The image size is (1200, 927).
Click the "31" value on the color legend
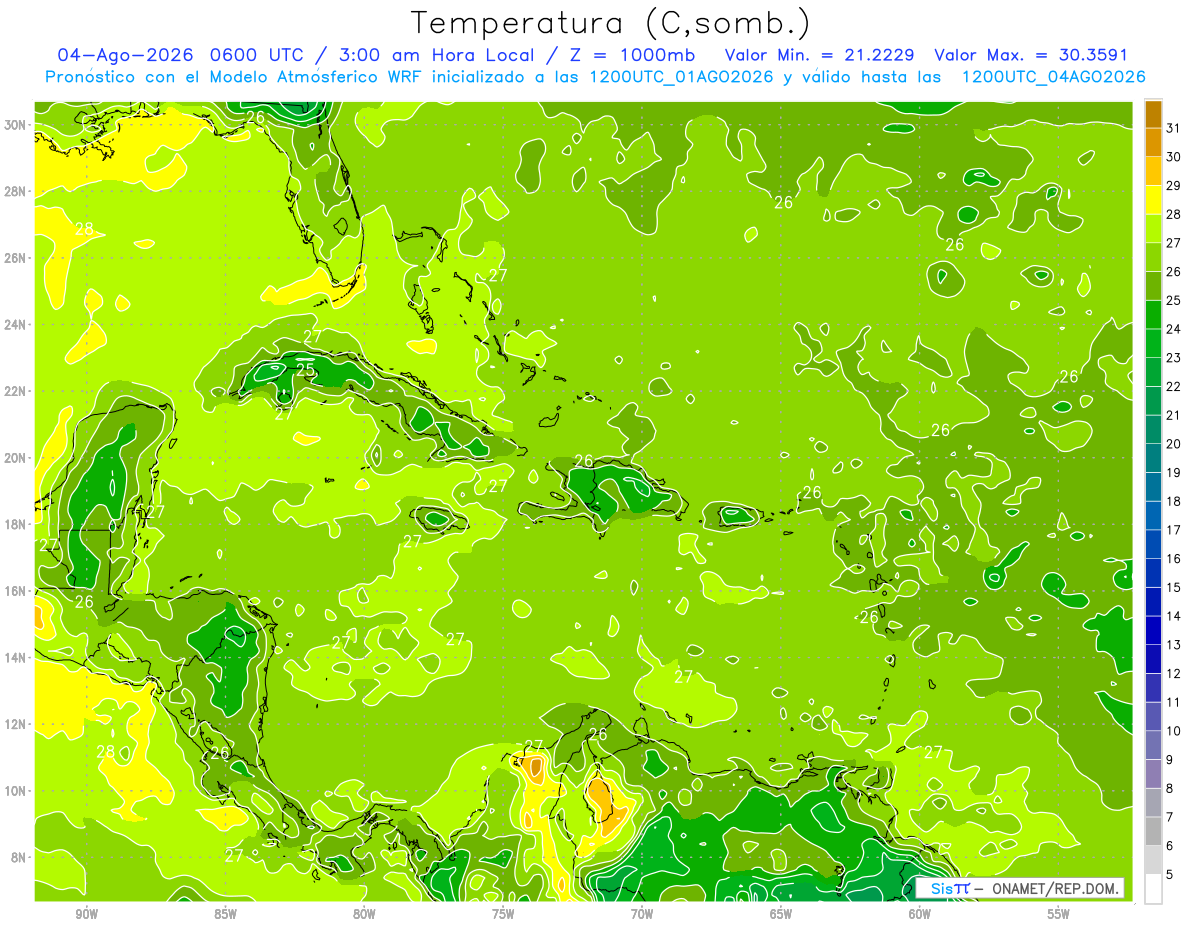pos(1175,128)
